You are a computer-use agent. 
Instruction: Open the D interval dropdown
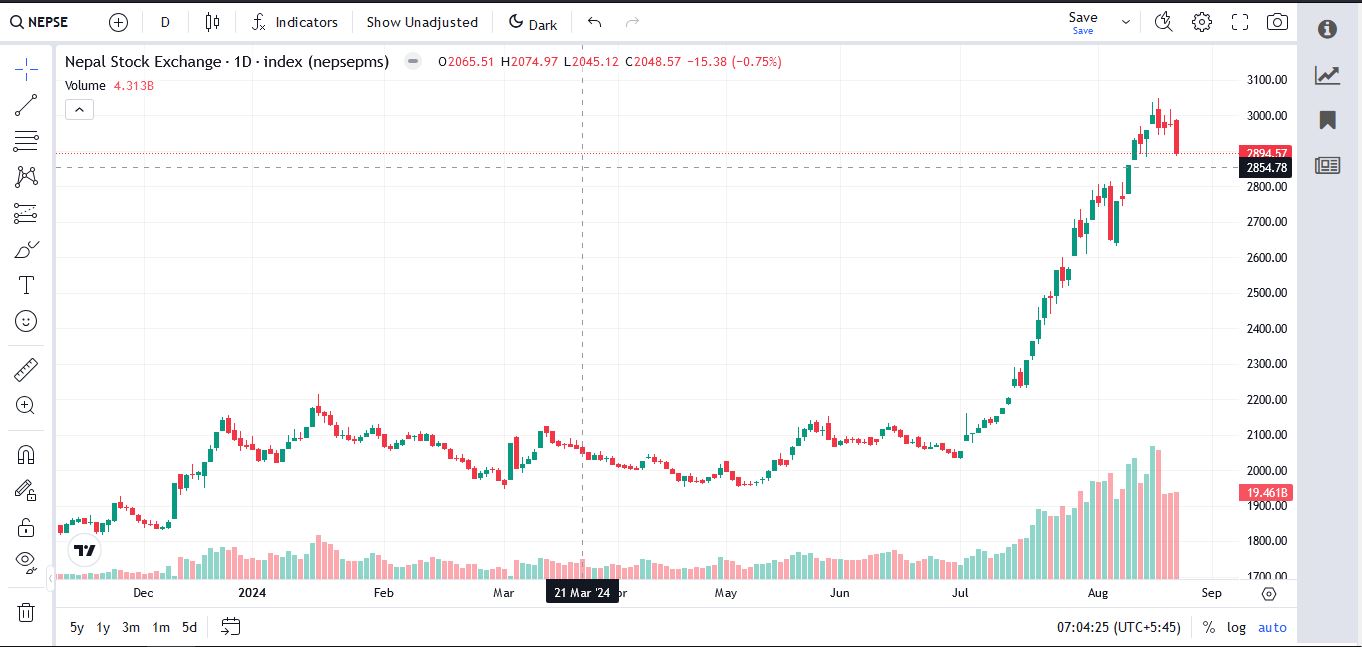(x=165, y=22)
